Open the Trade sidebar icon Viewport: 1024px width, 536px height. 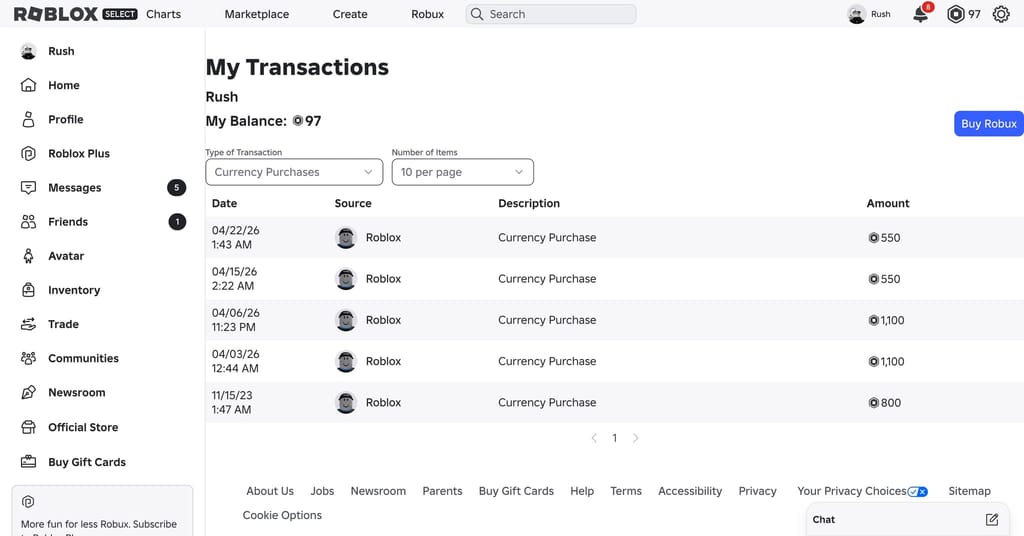point(28,324)
